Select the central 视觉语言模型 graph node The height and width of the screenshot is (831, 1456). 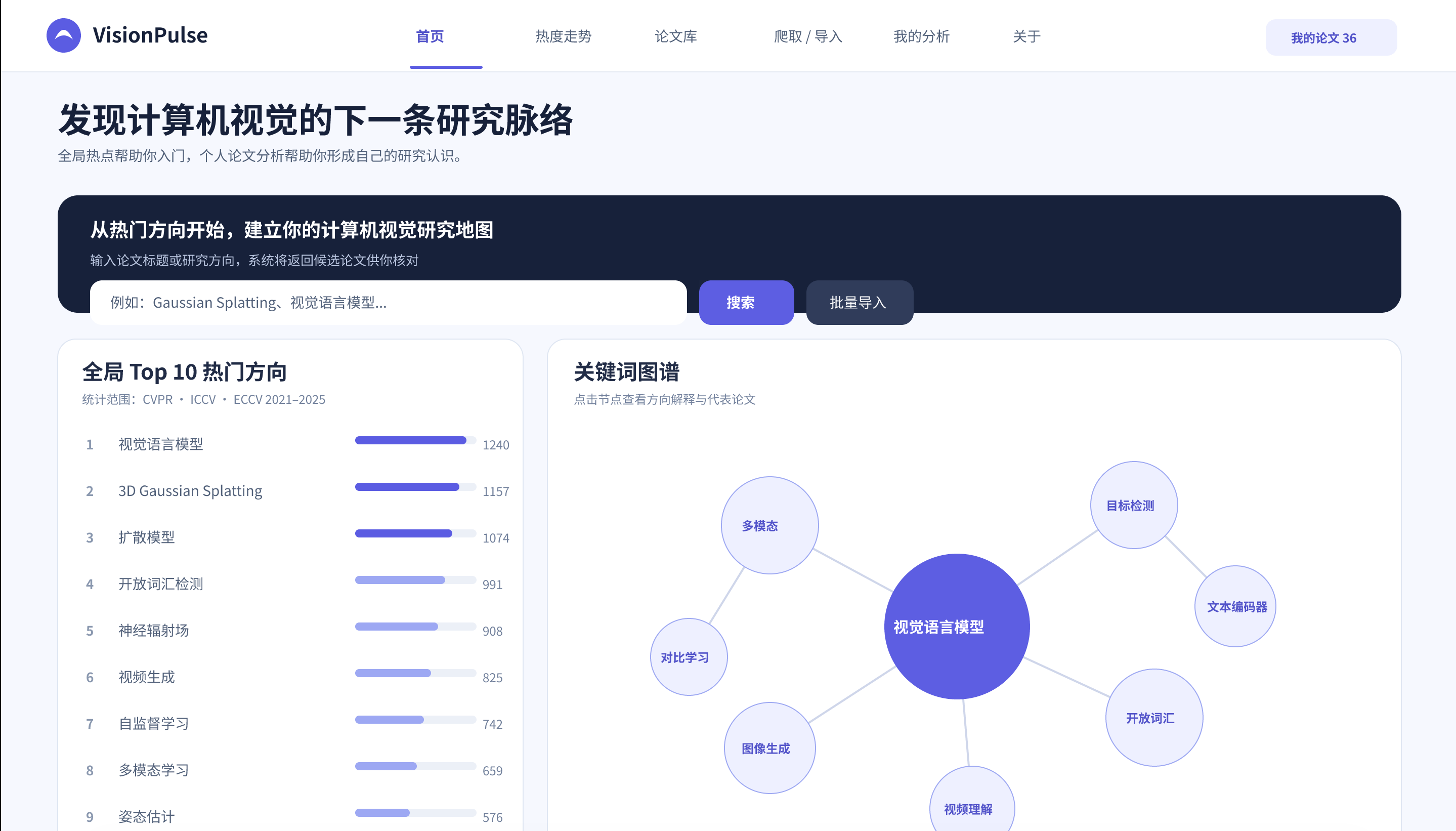(957, 626)
